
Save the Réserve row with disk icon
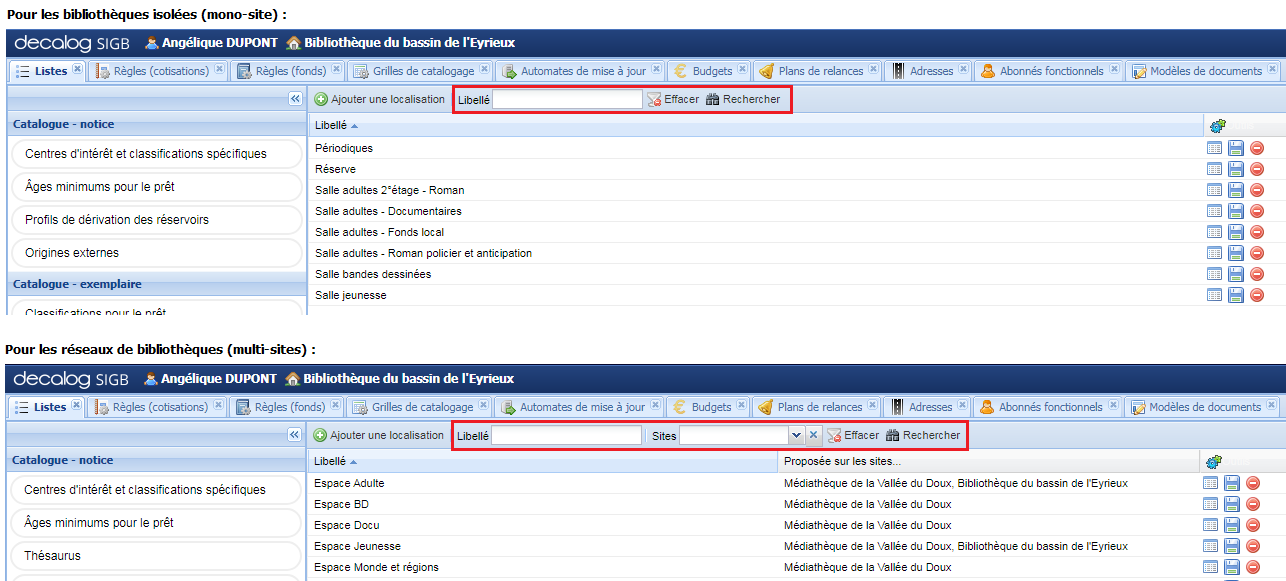click(1236, 169)
